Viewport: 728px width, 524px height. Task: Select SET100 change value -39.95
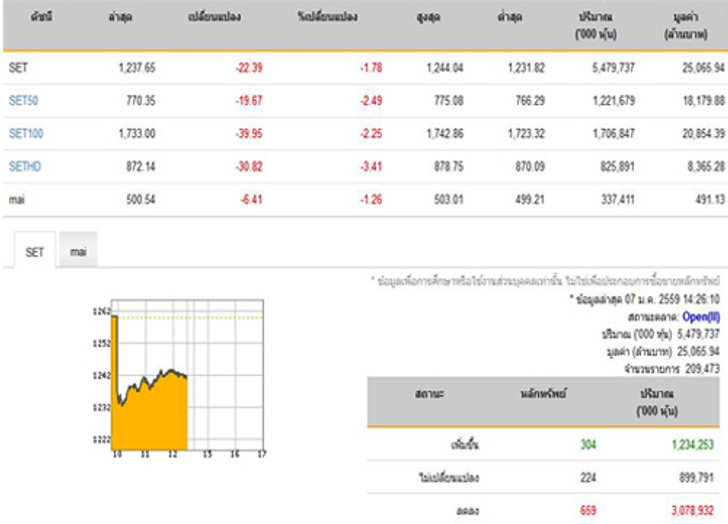249,133
